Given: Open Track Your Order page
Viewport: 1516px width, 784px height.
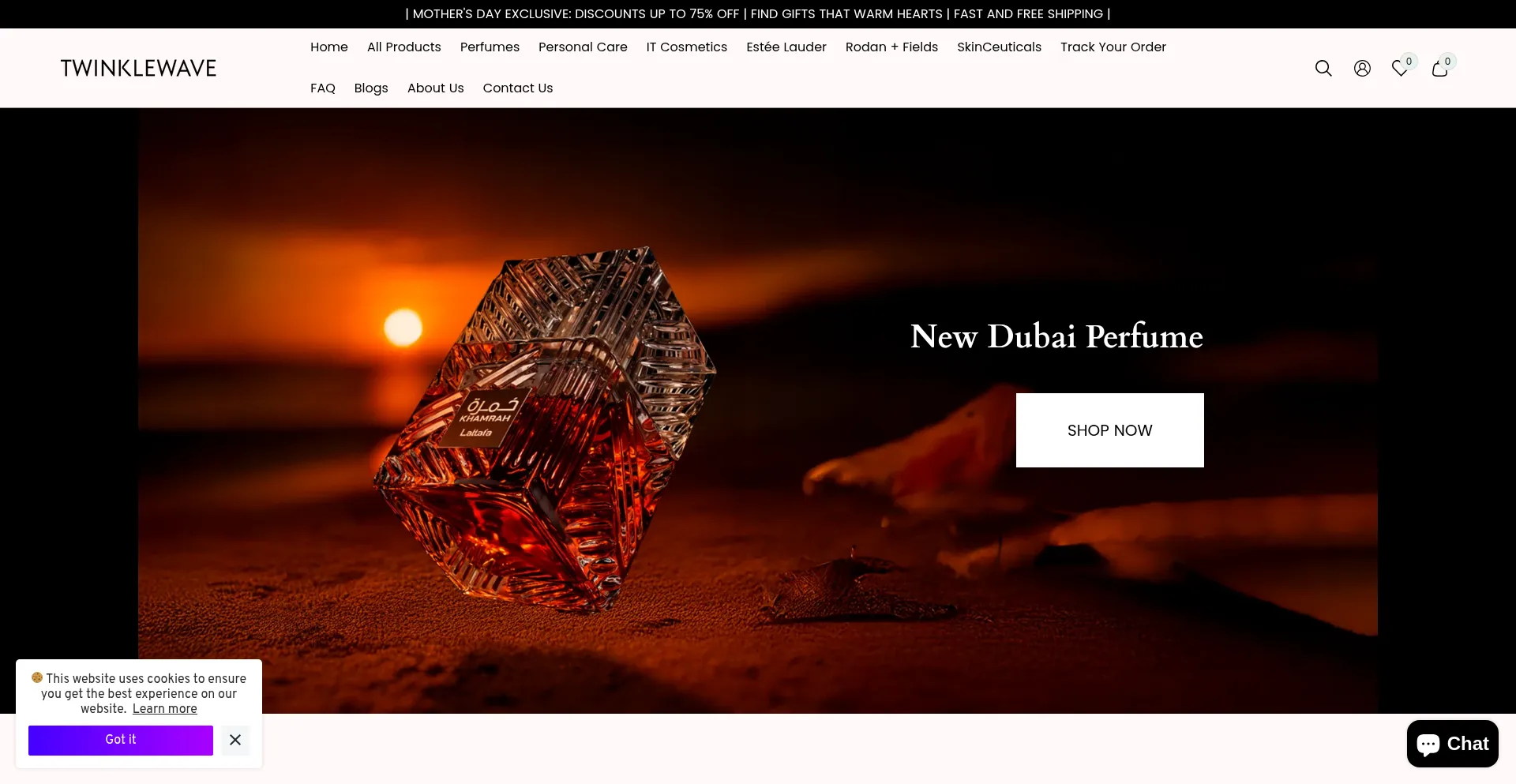Looking at the screenshot, I should pos(1113,47).
